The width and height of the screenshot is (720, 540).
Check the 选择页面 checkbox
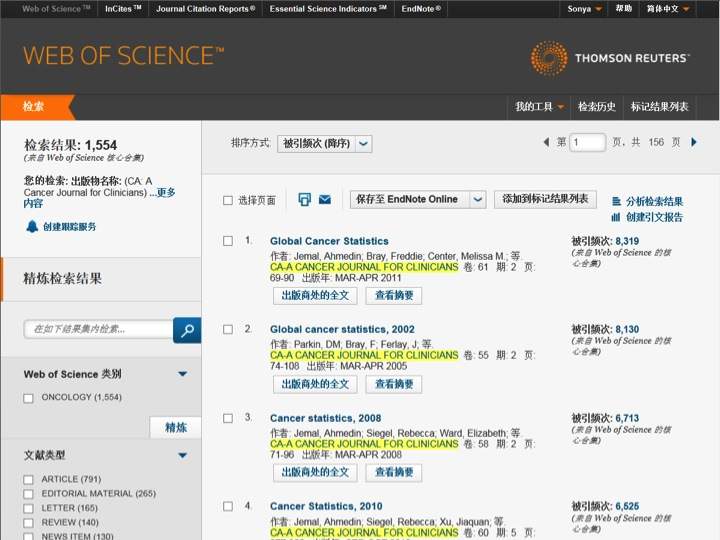tap(228, 200)
